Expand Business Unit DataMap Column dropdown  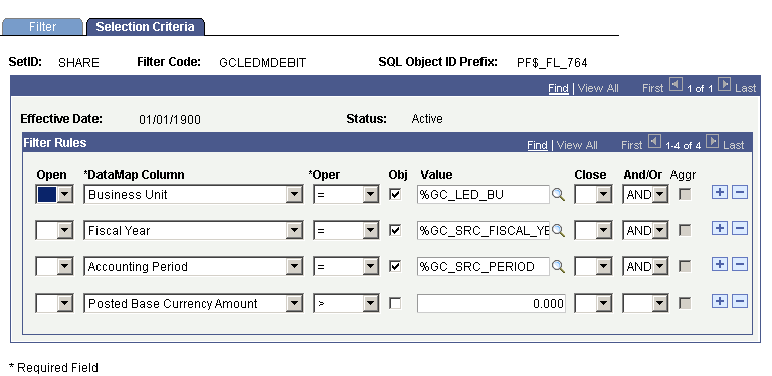(294, 195)
